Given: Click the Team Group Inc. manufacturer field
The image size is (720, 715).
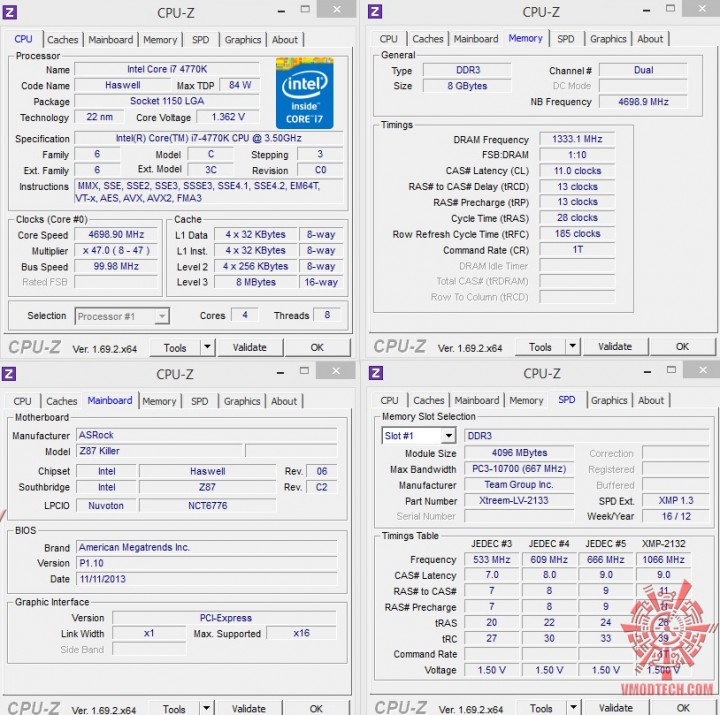Looking at the screenshot, I should [x=519, y=484].
